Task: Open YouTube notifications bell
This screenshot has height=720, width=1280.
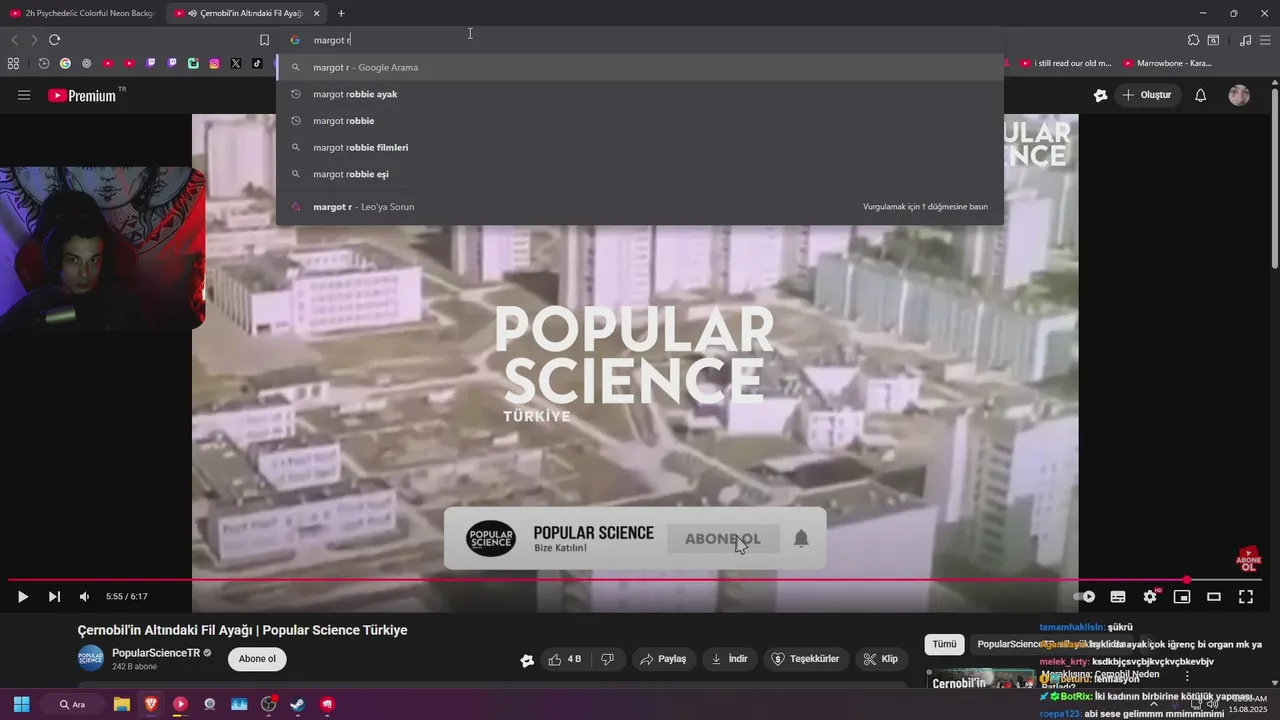Action: coord(1201,95)
